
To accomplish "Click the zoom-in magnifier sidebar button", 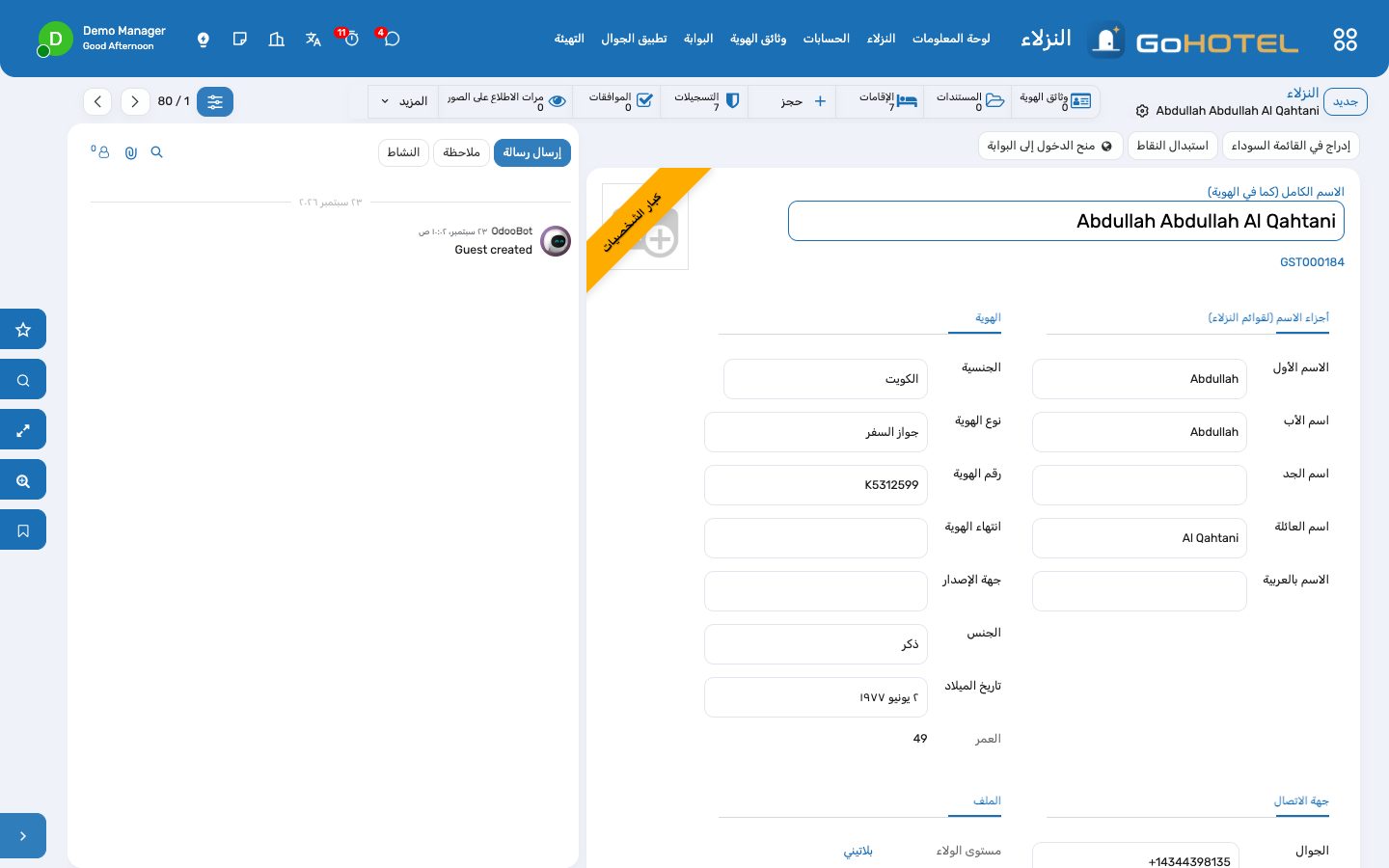I will coord(23,480).
